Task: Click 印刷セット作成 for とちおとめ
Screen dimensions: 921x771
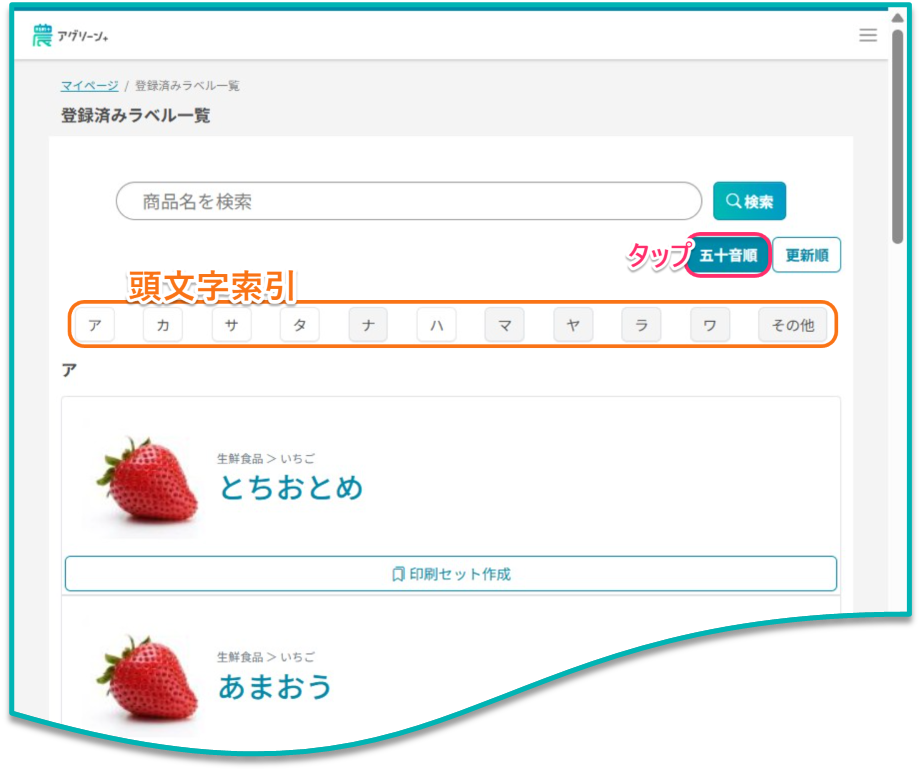Action: click(451, 574)
